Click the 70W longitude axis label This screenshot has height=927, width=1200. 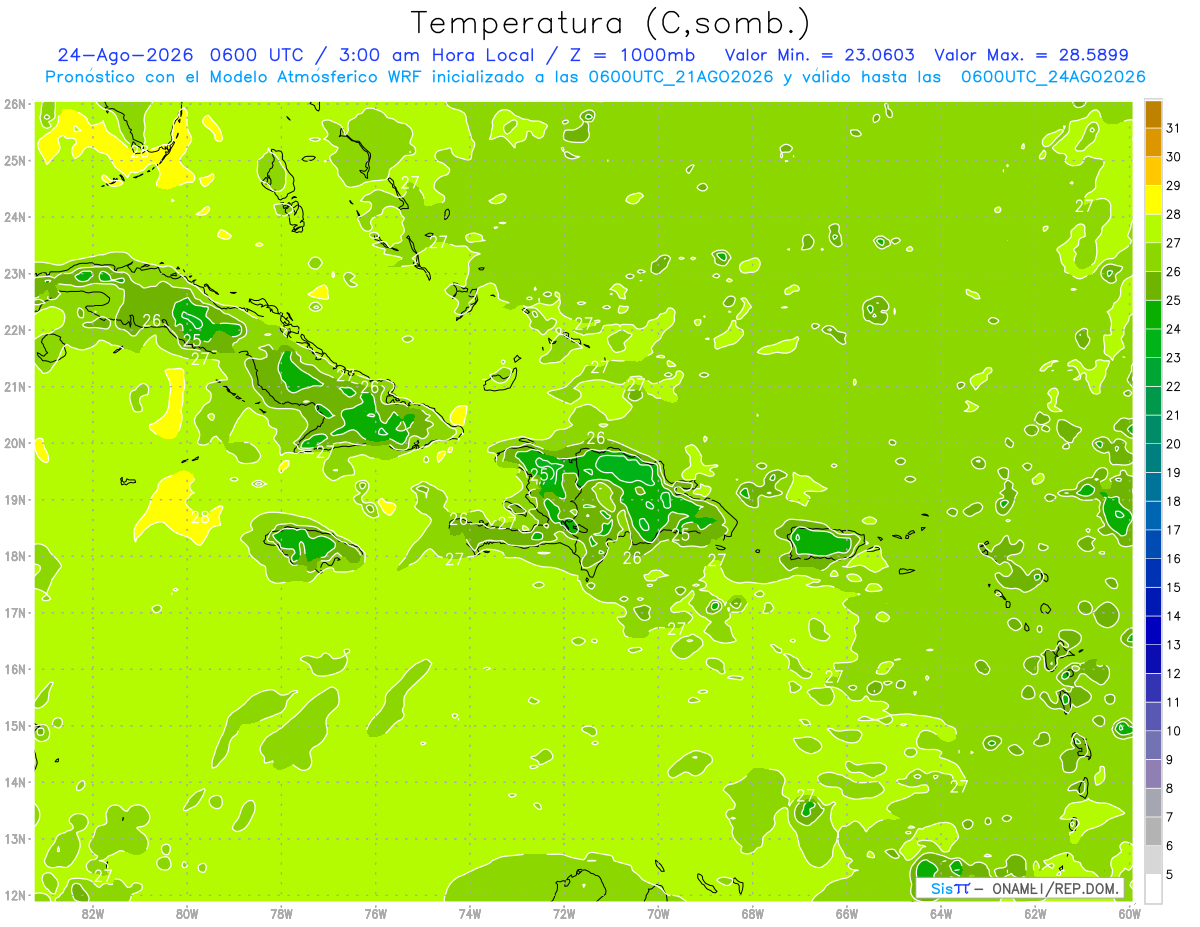pyautogui.click(x=658, y=912)
